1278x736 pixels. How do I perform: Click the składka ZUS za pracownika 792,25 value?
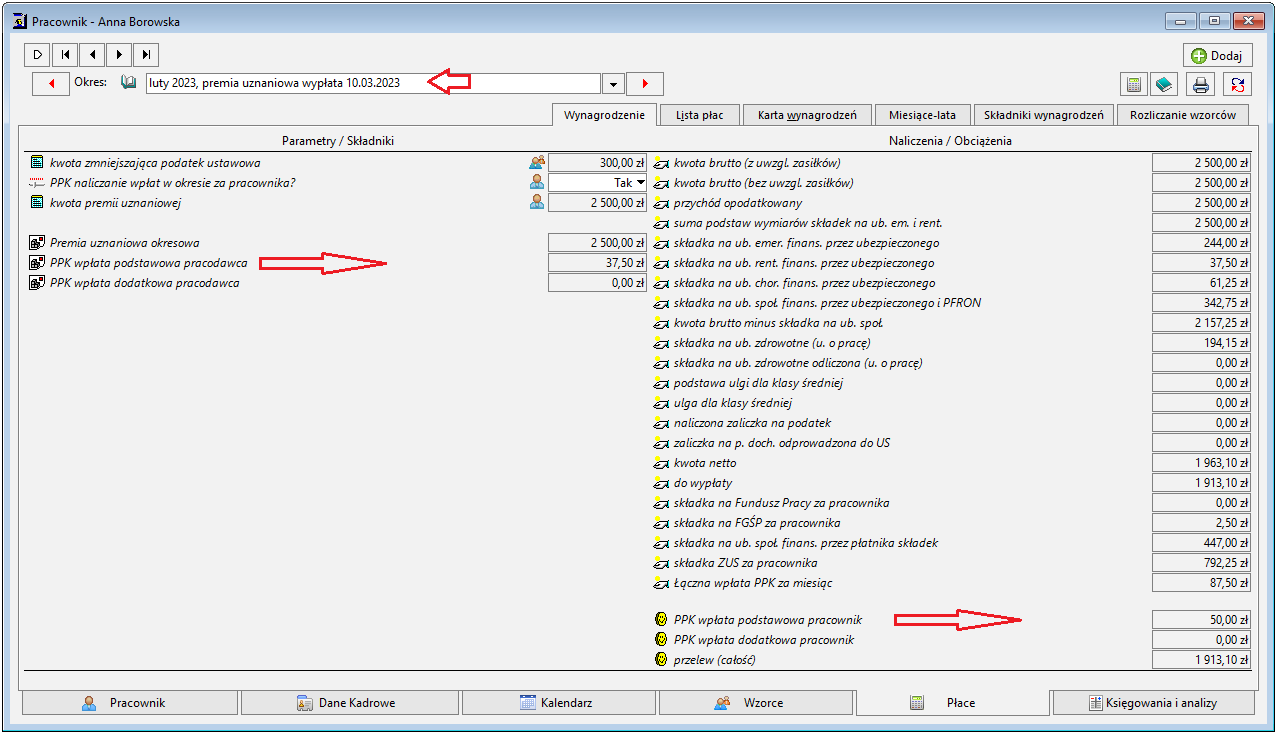pos(1202,563)
